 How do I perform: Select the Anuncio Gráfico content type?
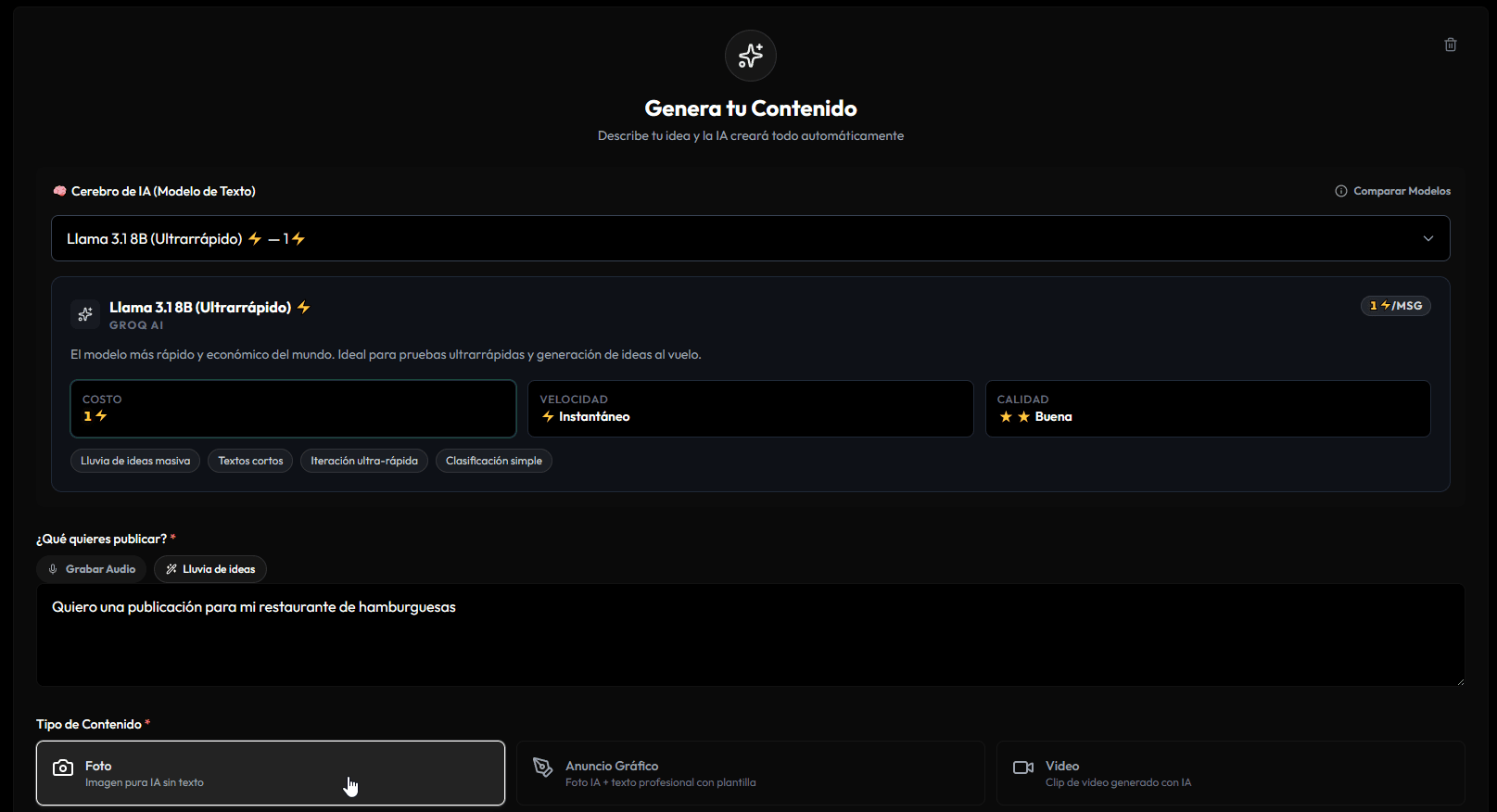[x=751, y=773]
